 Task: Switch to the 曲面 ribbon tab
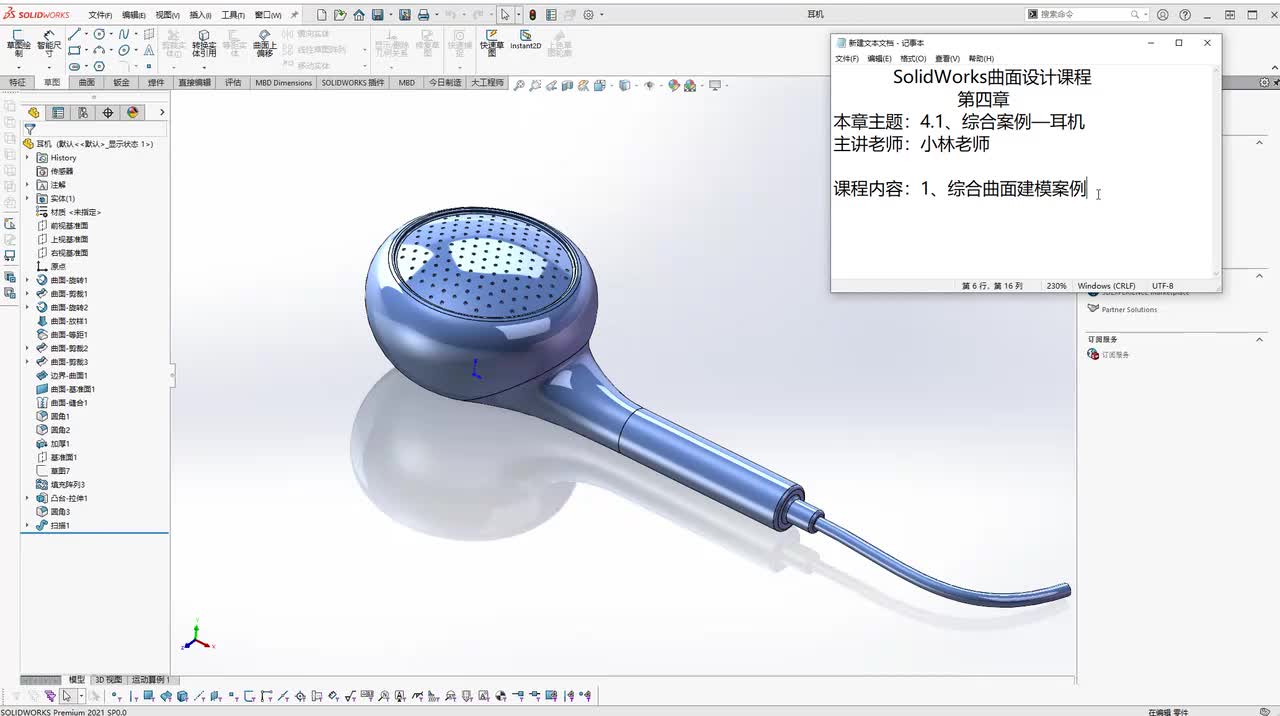click(87, 83)
